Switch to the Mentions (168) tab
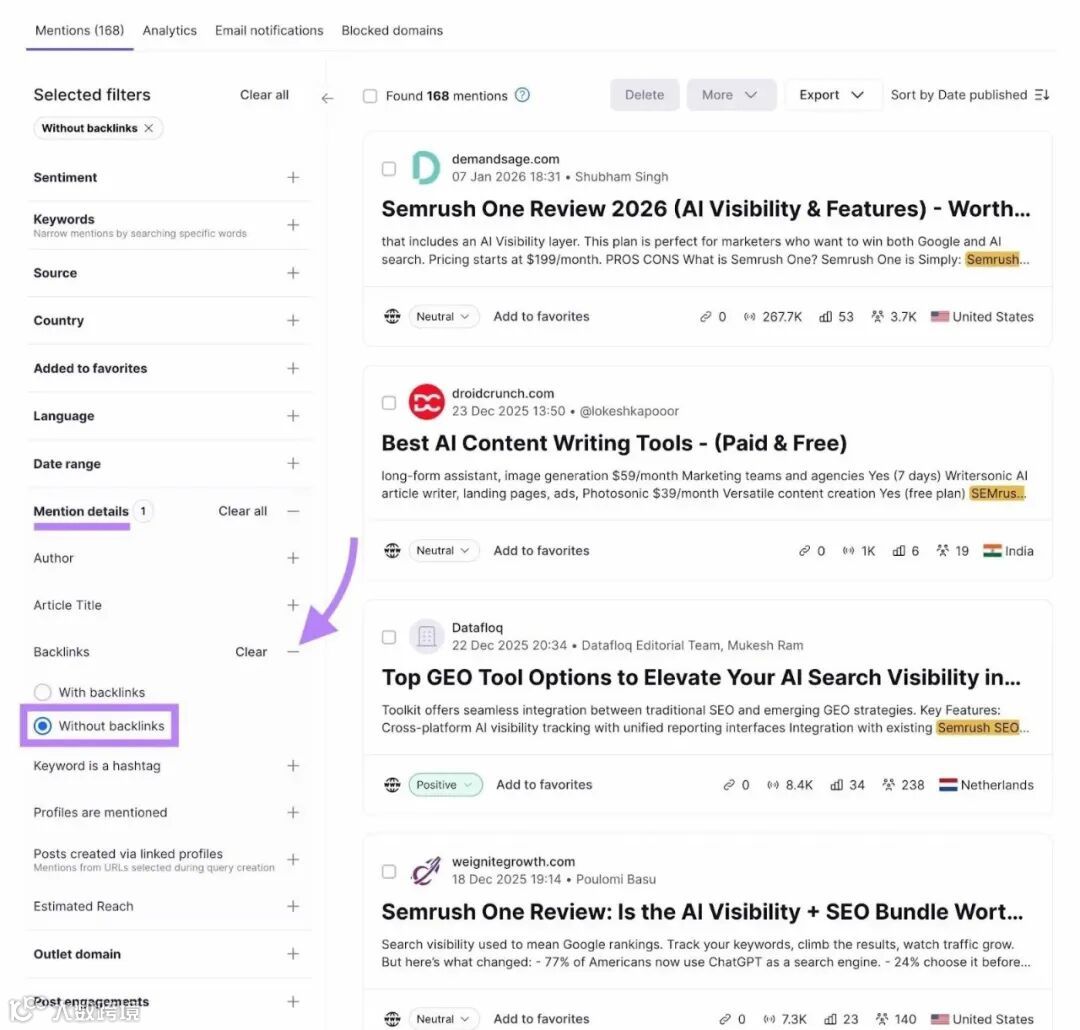1080x1030 pixels. pos(80,30)
